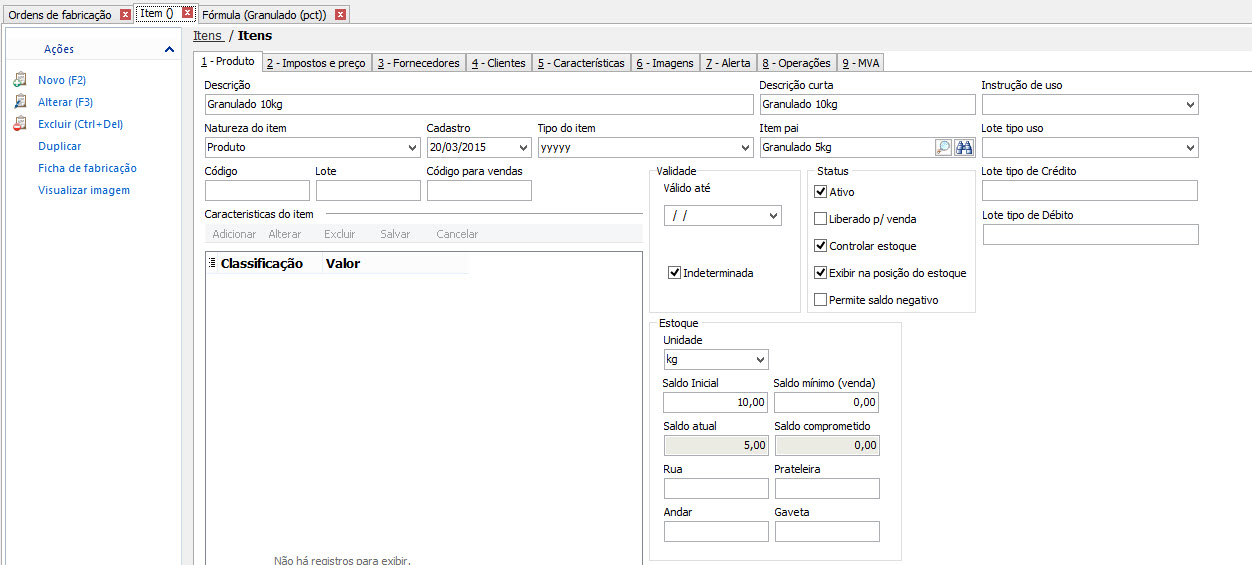Close the Item () tab

click(187, 14)
